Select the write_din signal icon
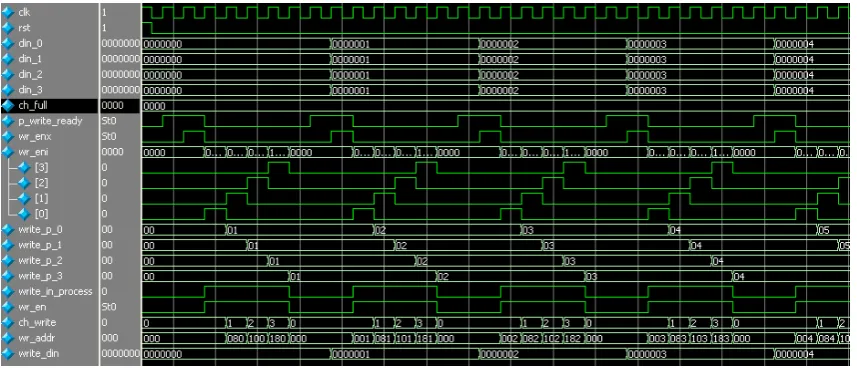Screen dimensions: 857x370 tap(8, 354)
